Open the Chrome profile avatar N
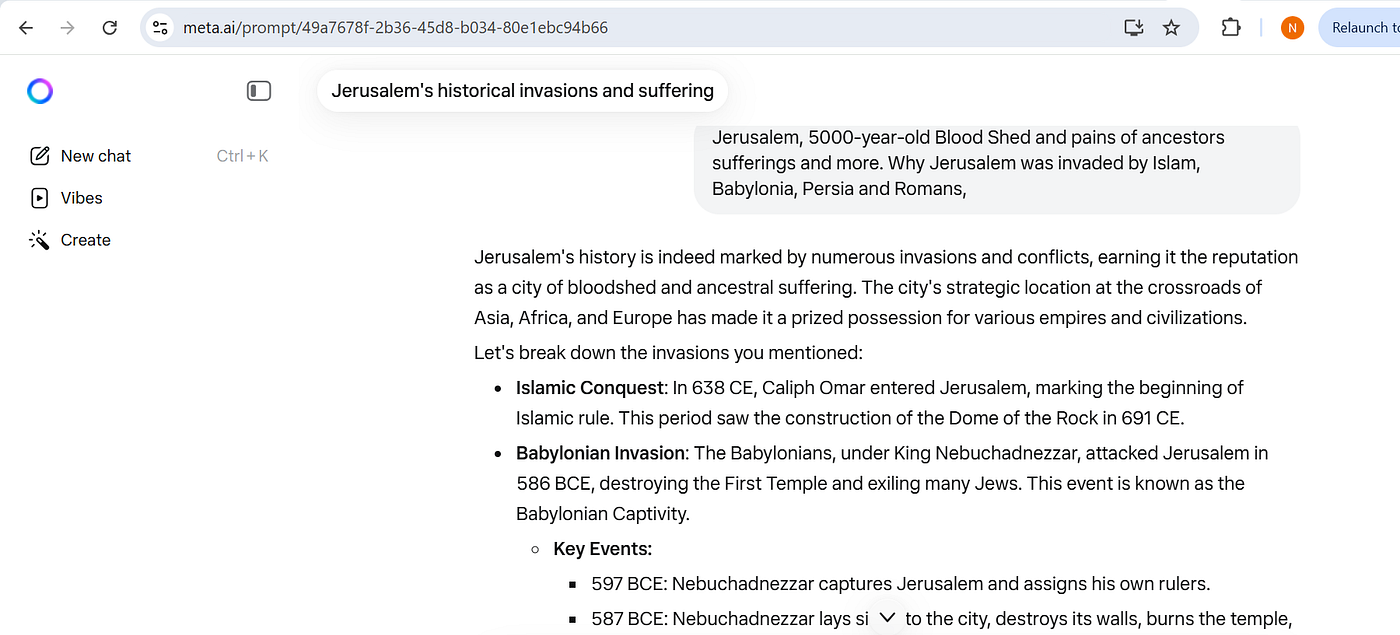Viewport: 1400px width, 635px height. [x=1292, y=28]
